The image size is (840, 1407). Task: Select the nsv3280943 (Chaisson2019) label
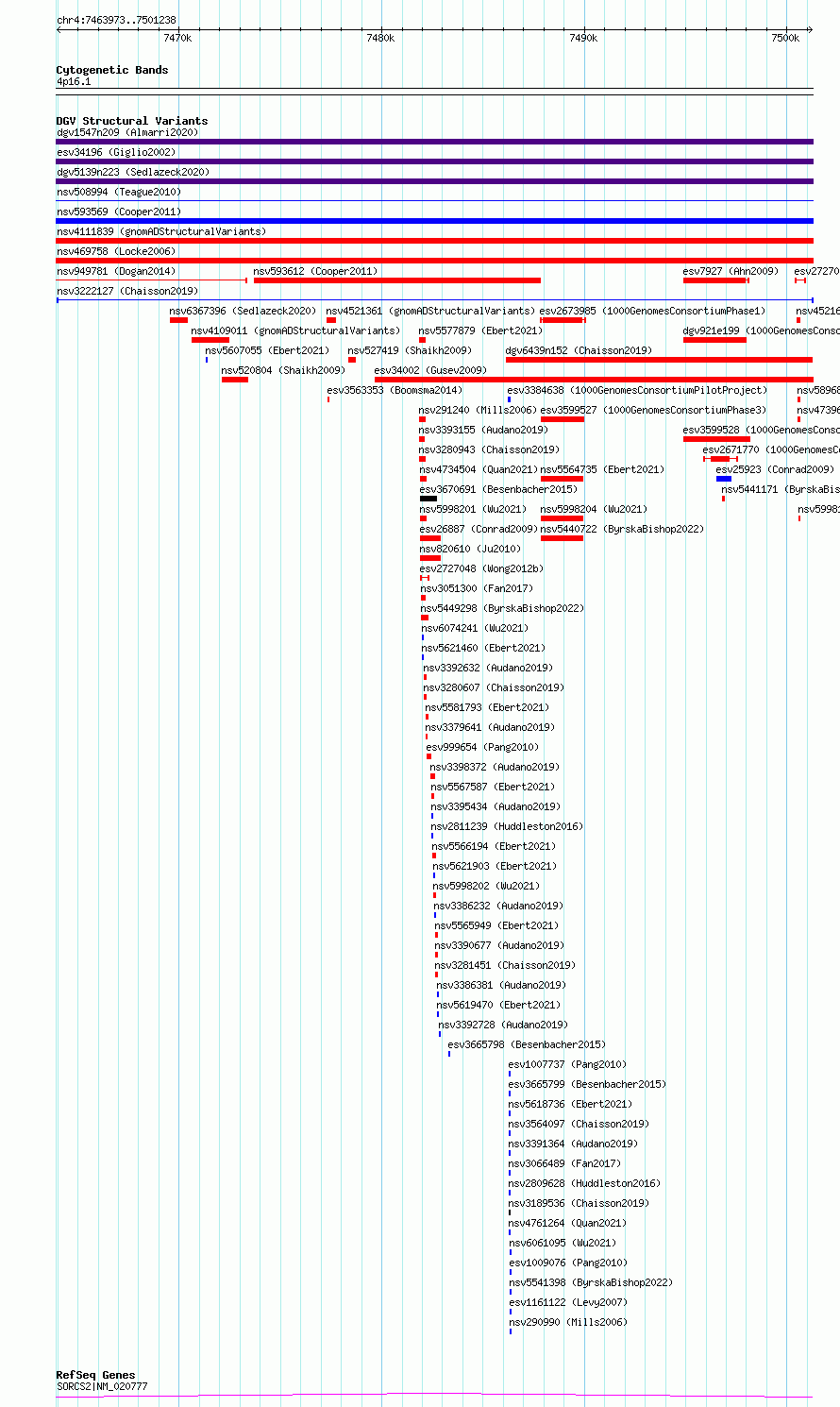489,449
